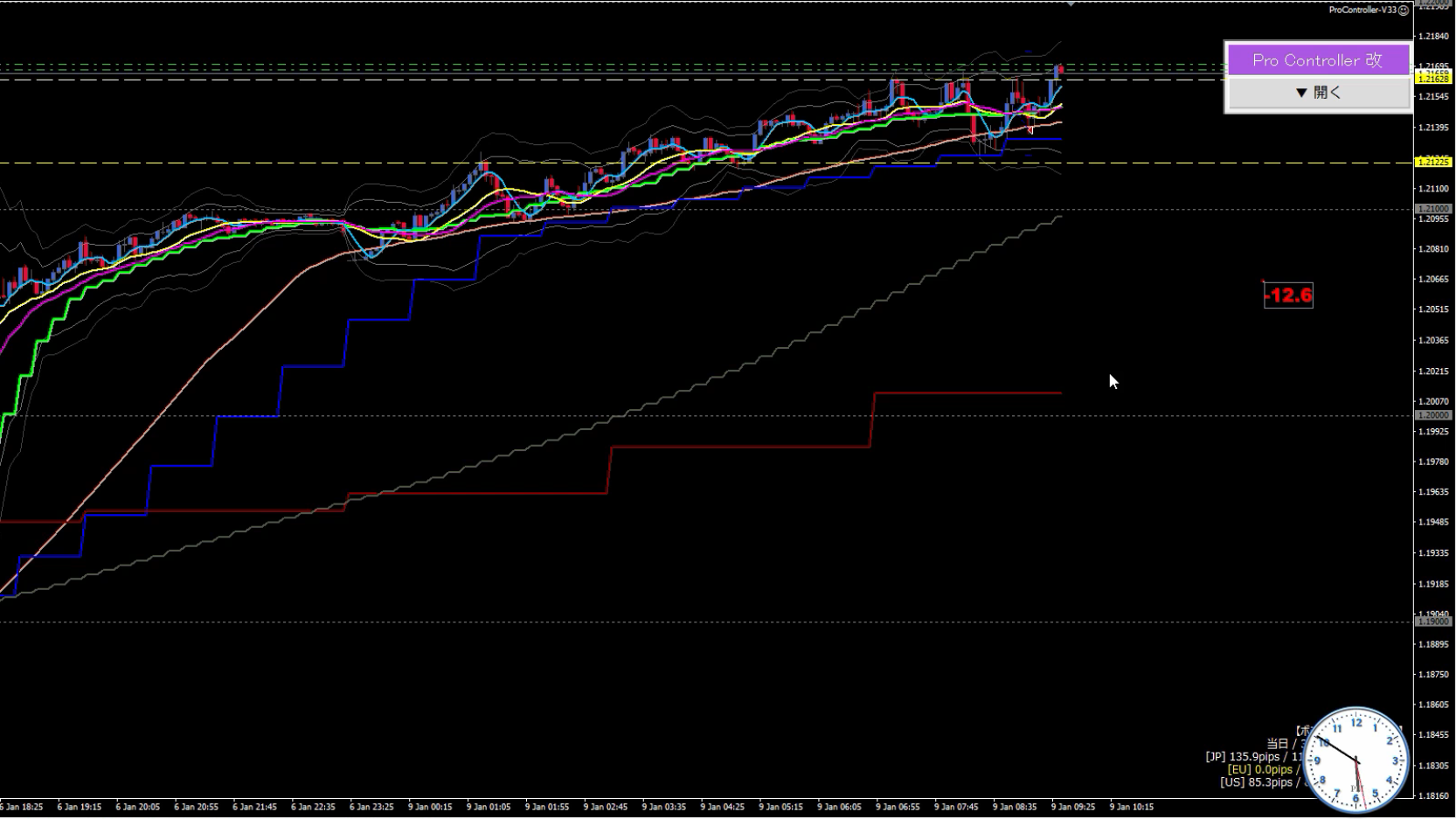Click the 9 Jan 07:45 time label
This screenshot has width=1456, height=819.
956,808
